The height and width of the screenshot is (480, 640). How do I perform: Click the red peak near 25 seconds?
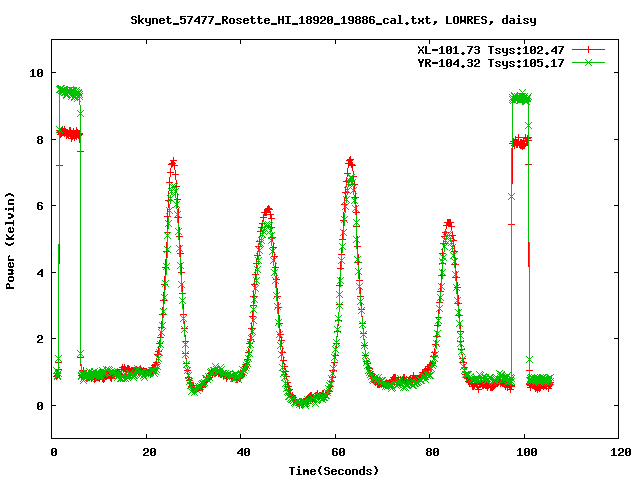[173, 163]
